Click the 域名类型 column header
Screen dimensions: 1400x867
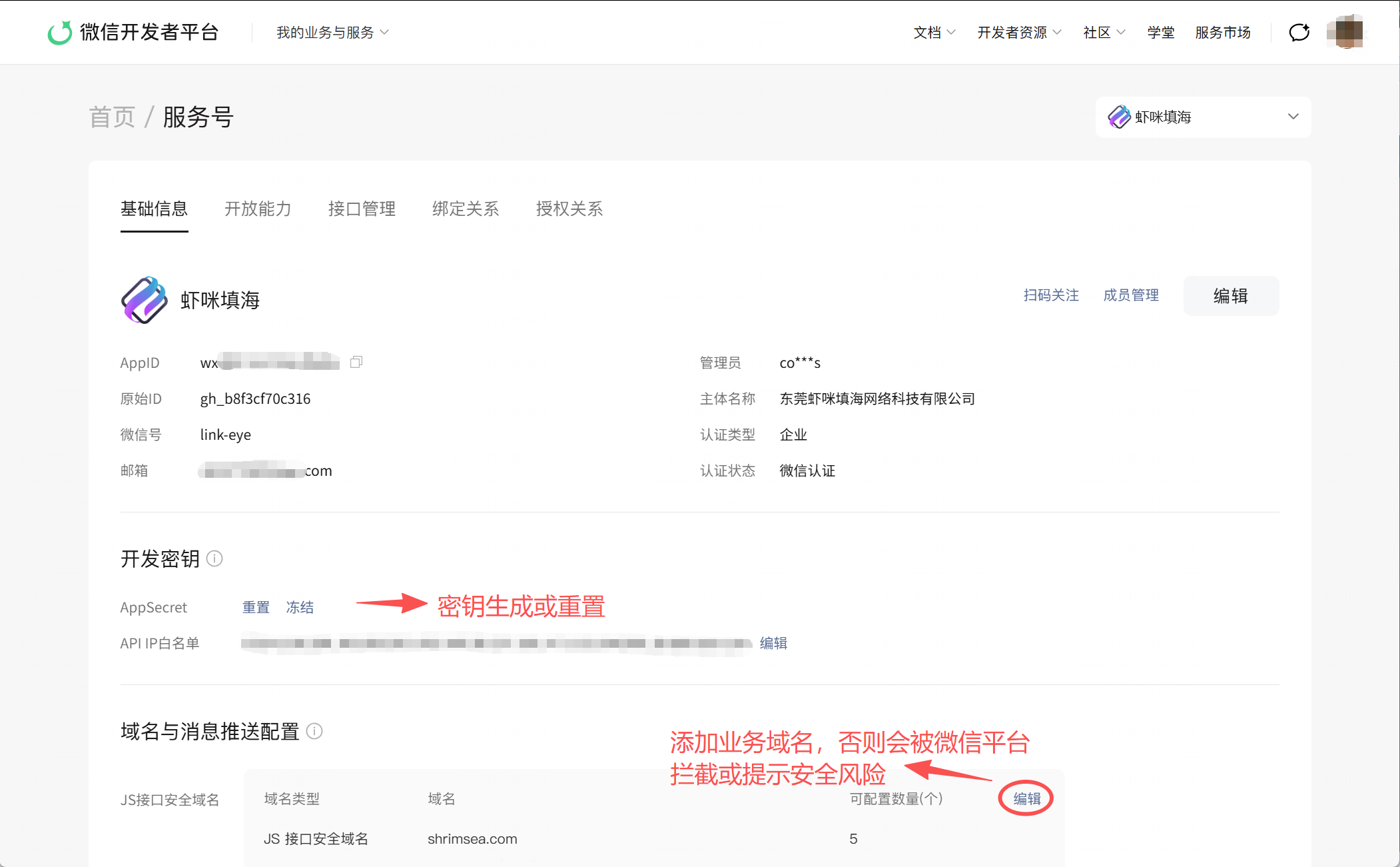click(x=292, y=798)
